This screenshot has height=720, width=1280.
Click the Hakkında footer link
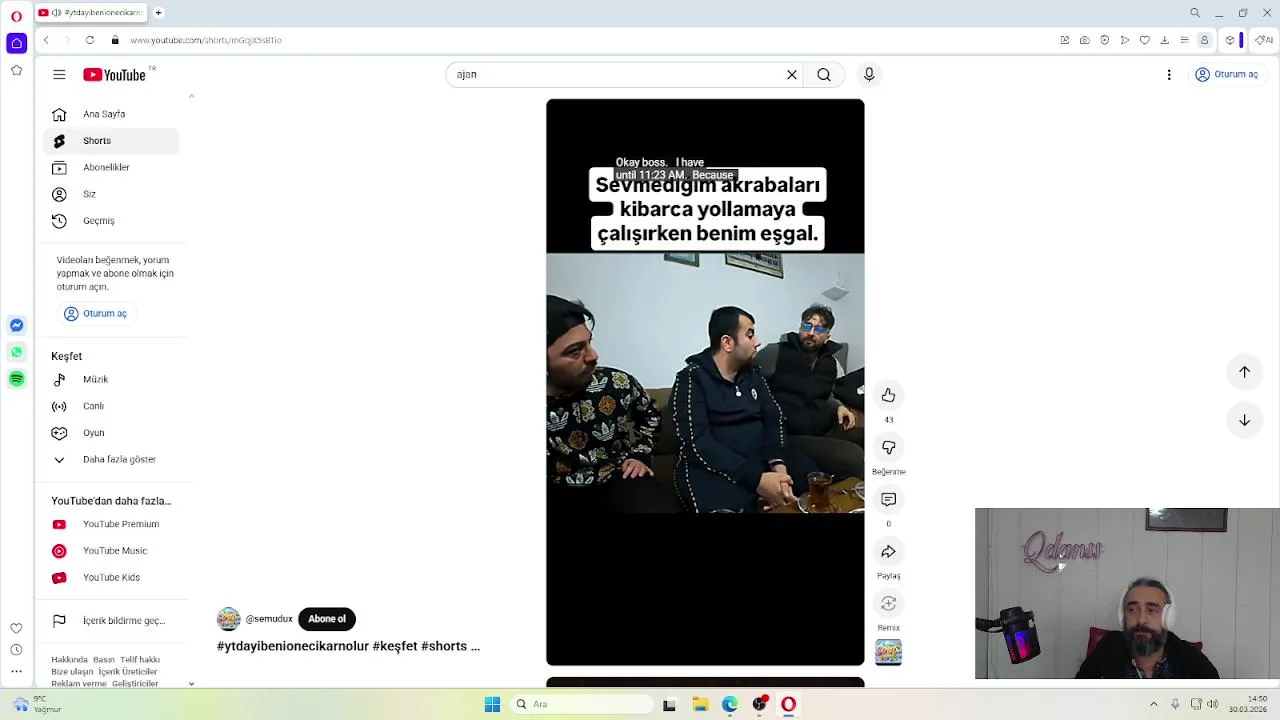coord(69,660)
